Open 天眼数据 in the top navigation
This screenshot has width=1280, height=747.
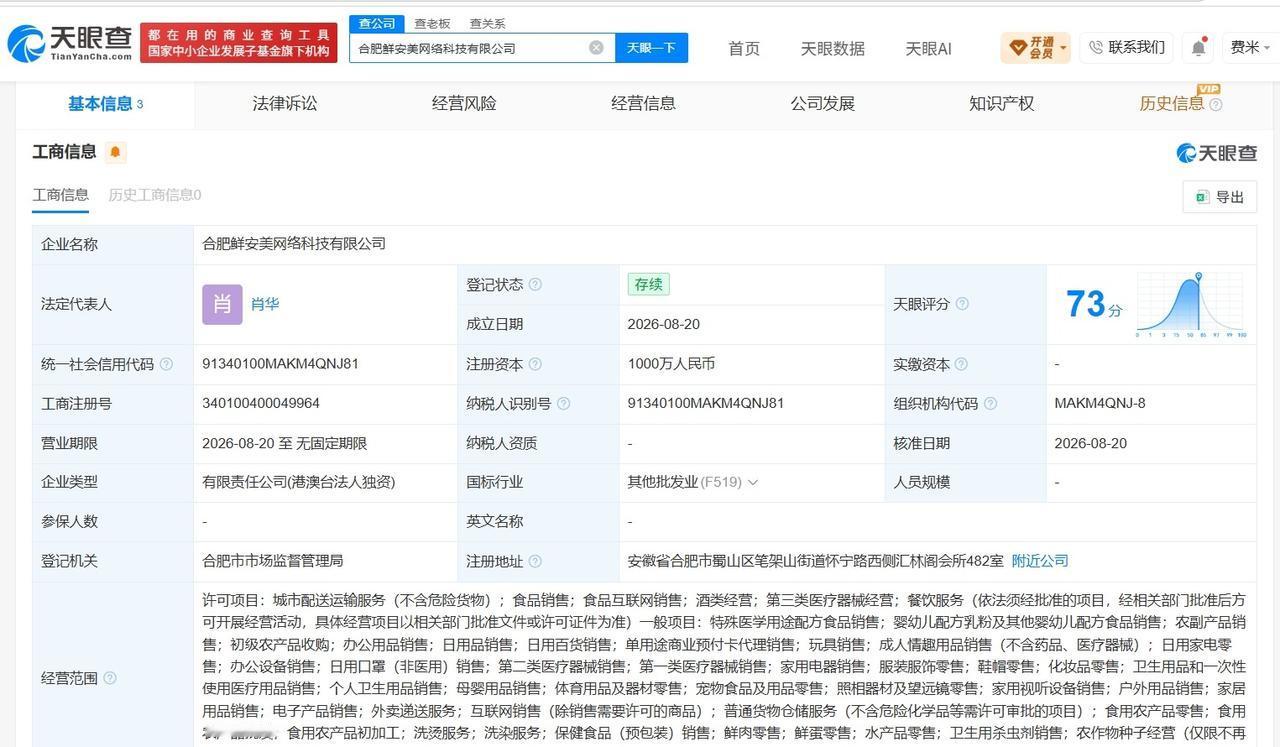point(833,48)
